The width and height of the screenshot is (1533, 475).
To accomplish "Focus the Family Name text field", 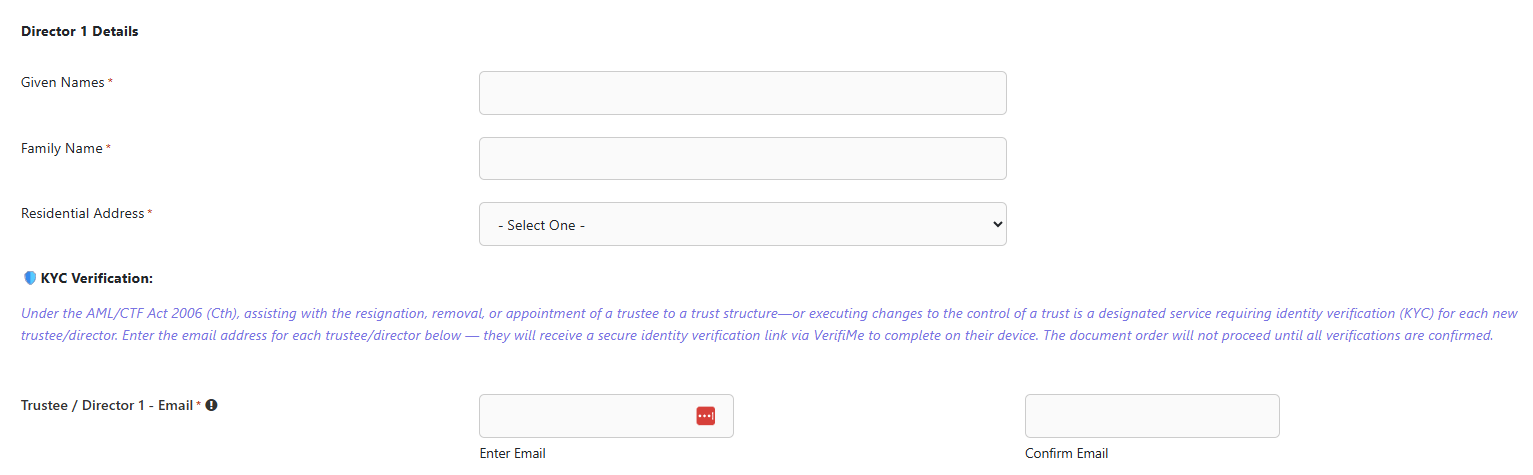I will [743, 159].
